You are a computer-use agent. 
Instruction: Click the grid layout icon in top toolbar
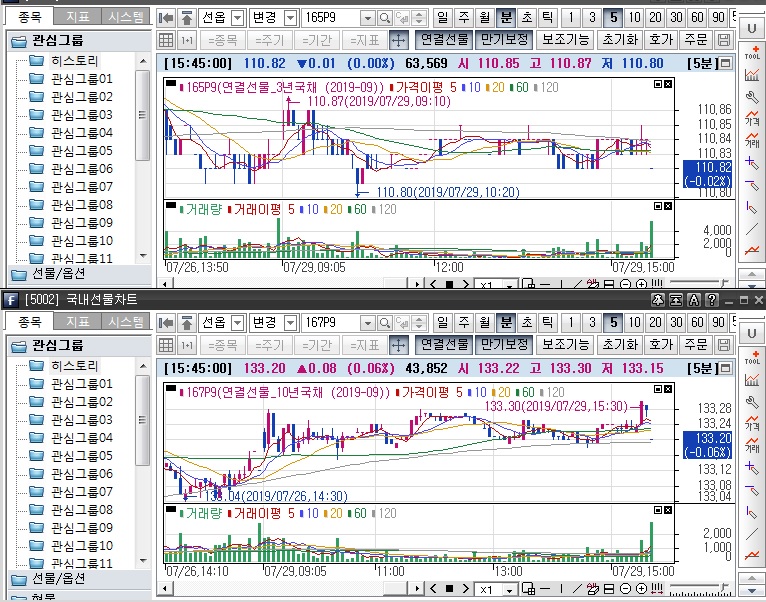pyautogui.click(x=167, y=40)
